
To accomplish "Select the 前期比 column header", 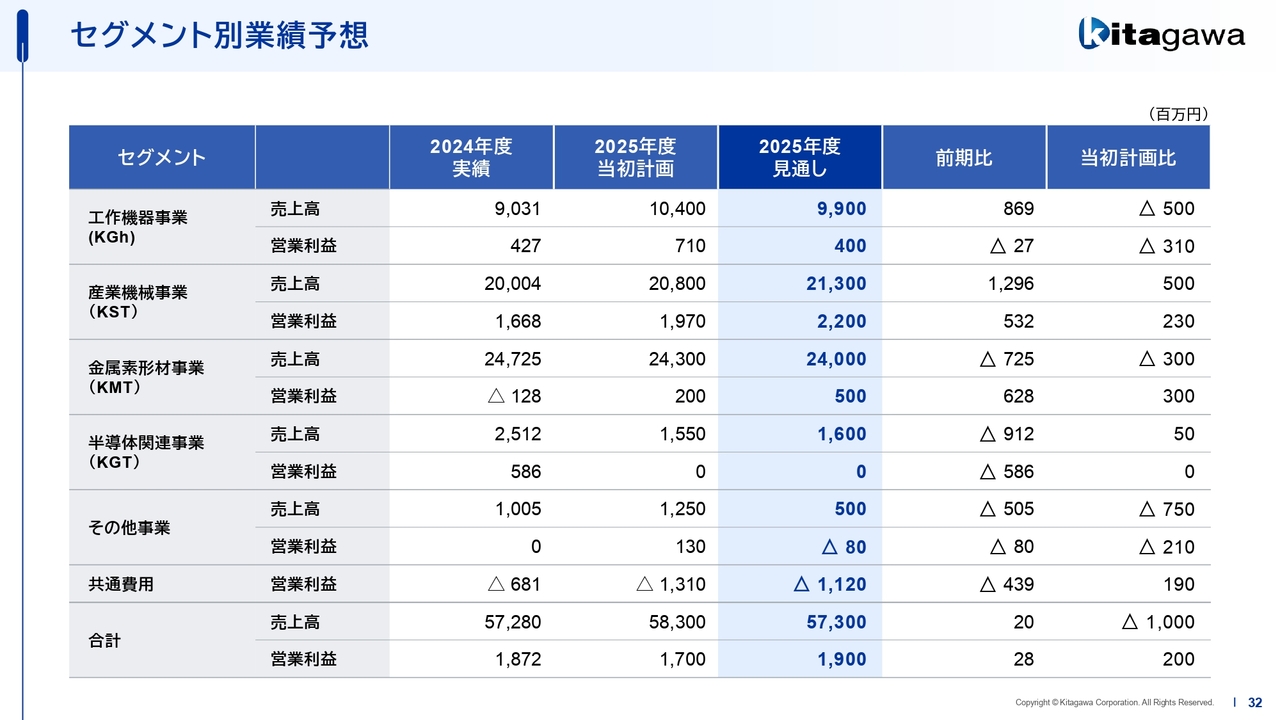I will 964,158.
